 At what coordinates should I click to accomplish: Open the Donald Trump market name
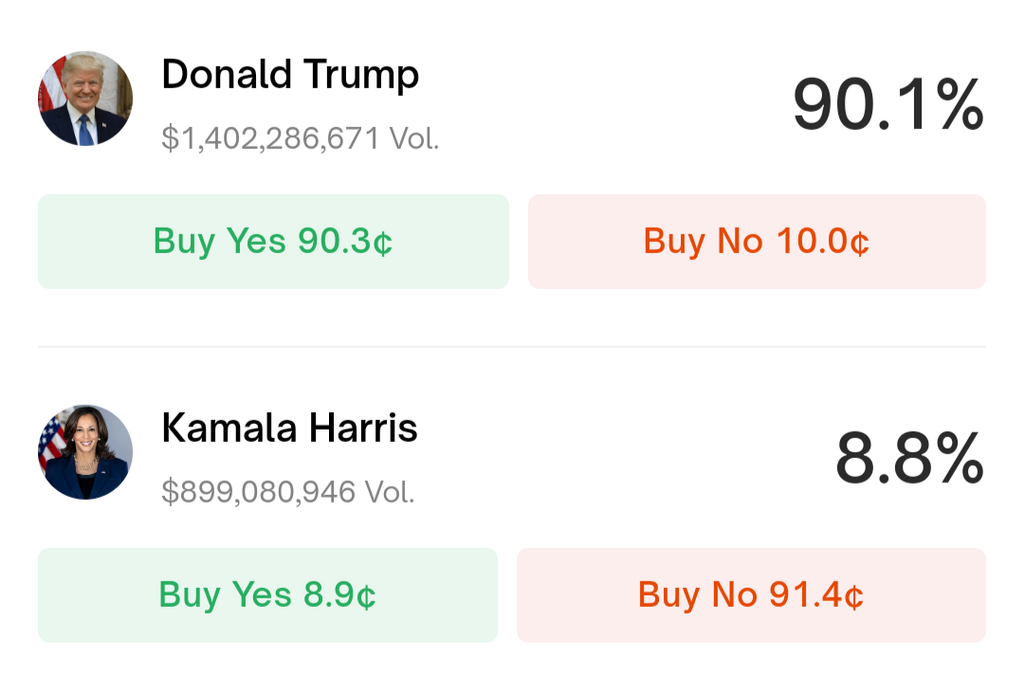[290, 74]
